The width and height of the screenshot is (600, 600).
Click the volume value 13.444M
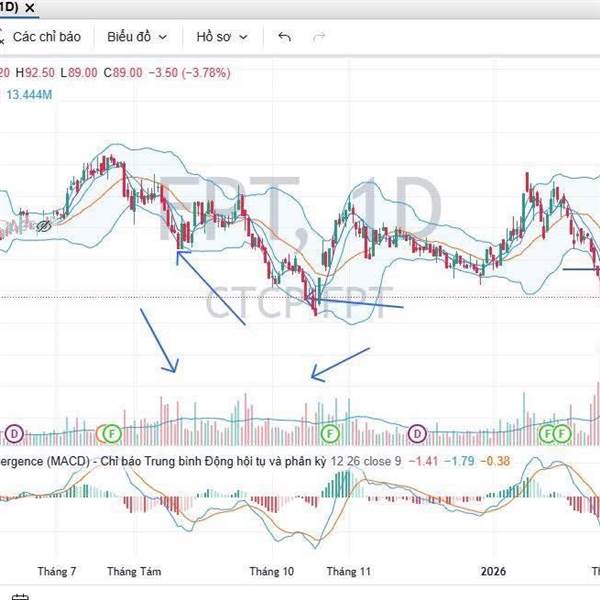(x=29, y=95)
